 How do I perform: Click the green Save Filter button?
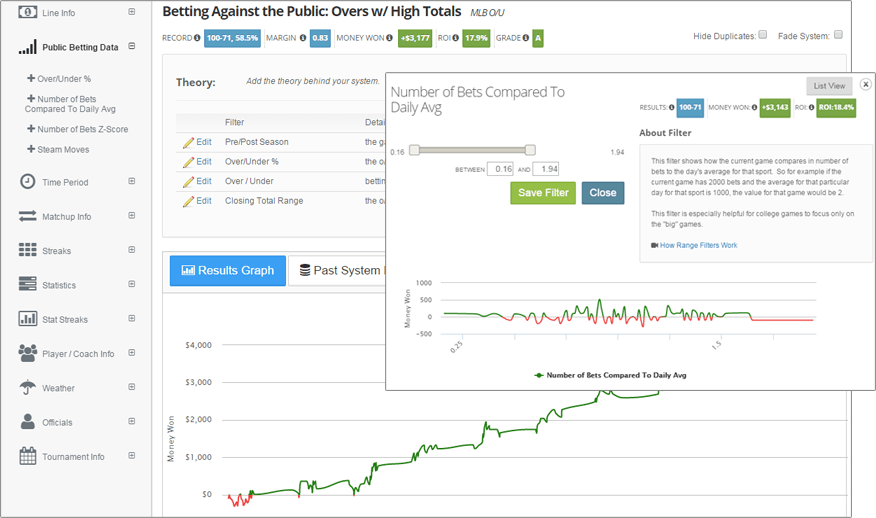pyautogui.click(x=543, y=193)
